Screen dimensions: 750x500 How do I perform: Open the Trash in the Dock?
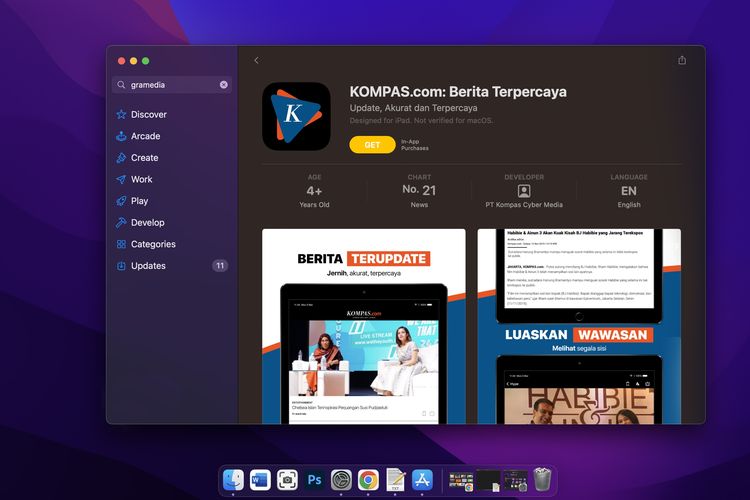point(542,480)
